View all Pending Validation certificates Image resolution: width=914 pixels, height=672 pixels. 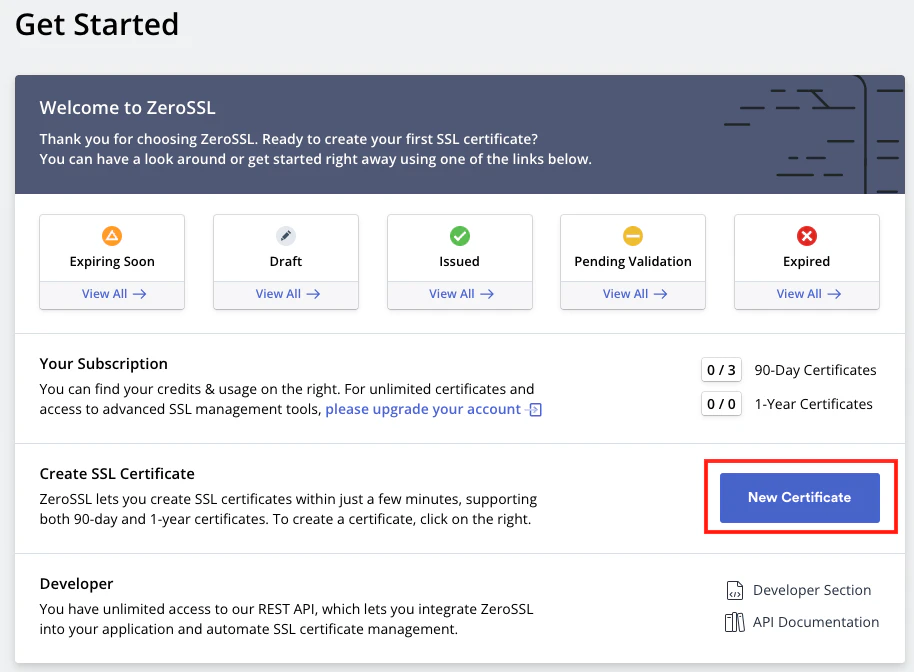(633, 294)
